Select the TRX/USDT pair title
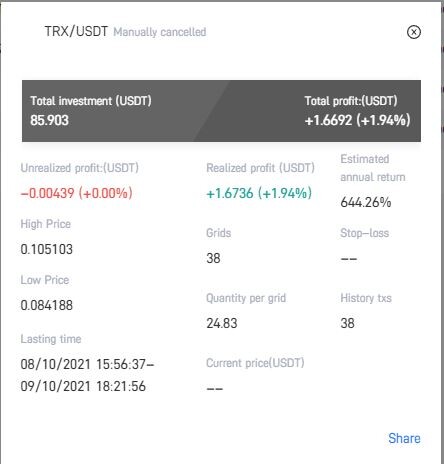The width and height of the screenshot is (444, 464). (76, 32)
